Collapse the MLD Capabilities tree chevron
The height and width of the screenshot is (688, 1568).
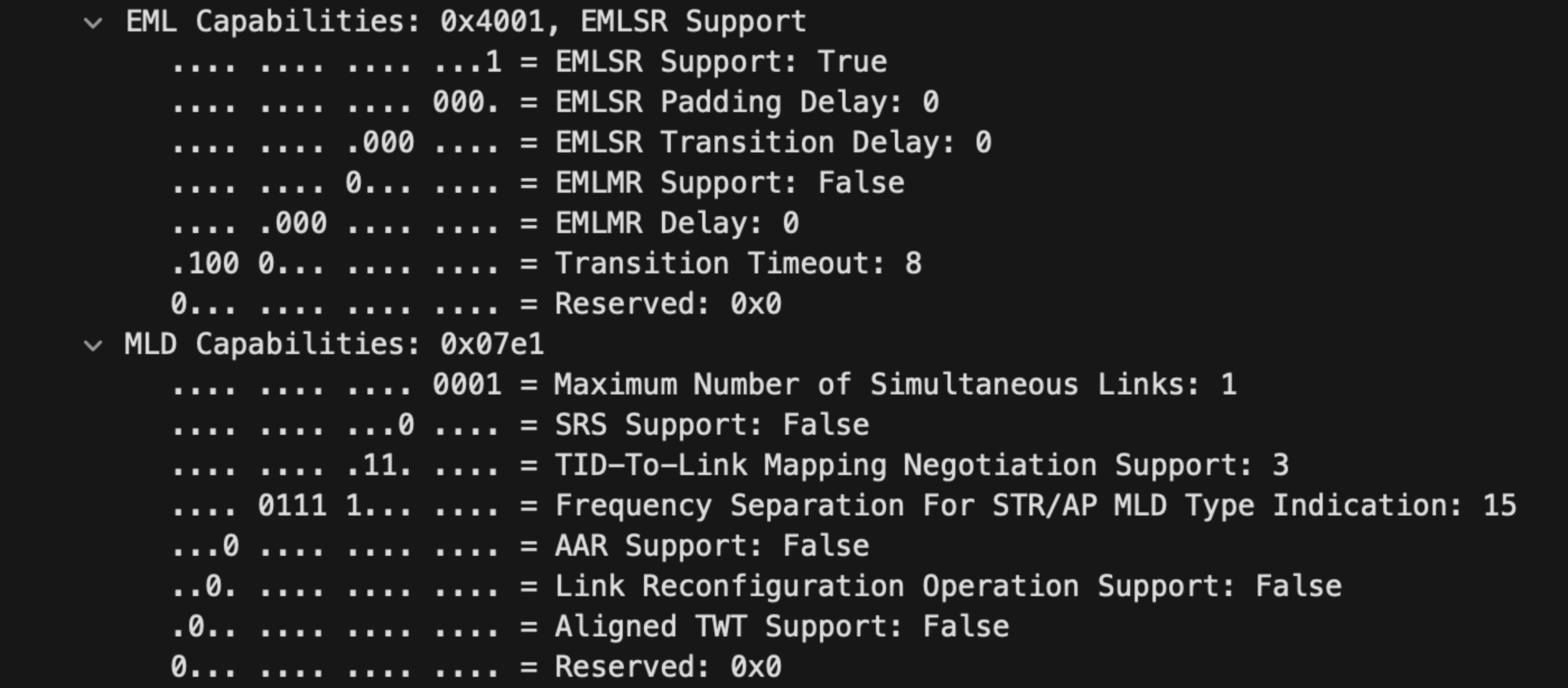point(93,346)
